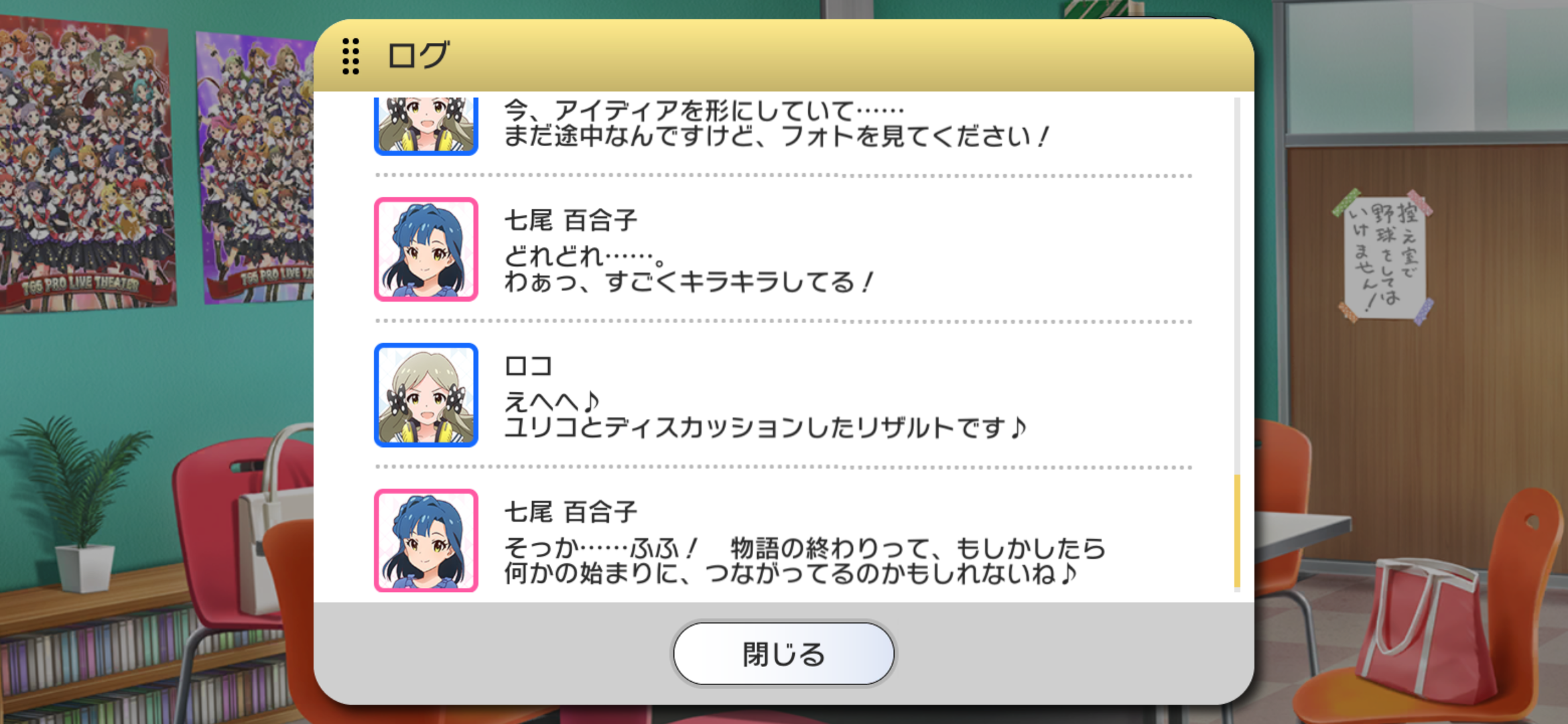Viewport: 1568px width, 724px height.
Task: Select Yuriko's avatar beside どれどれ line
Action: [x=426, y=249]
